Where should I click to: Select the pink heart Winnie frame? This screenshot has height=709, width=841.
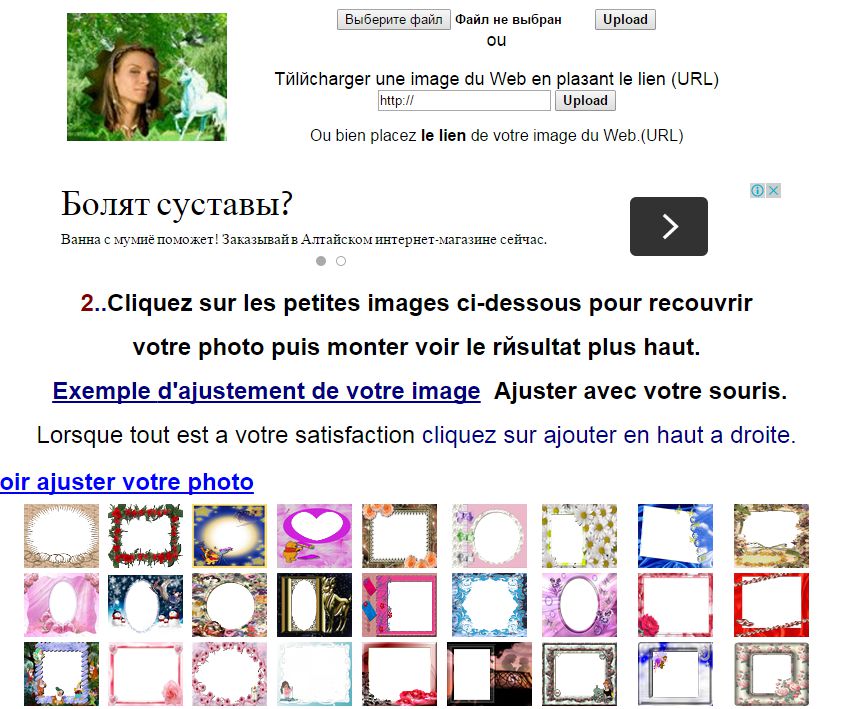314,536
